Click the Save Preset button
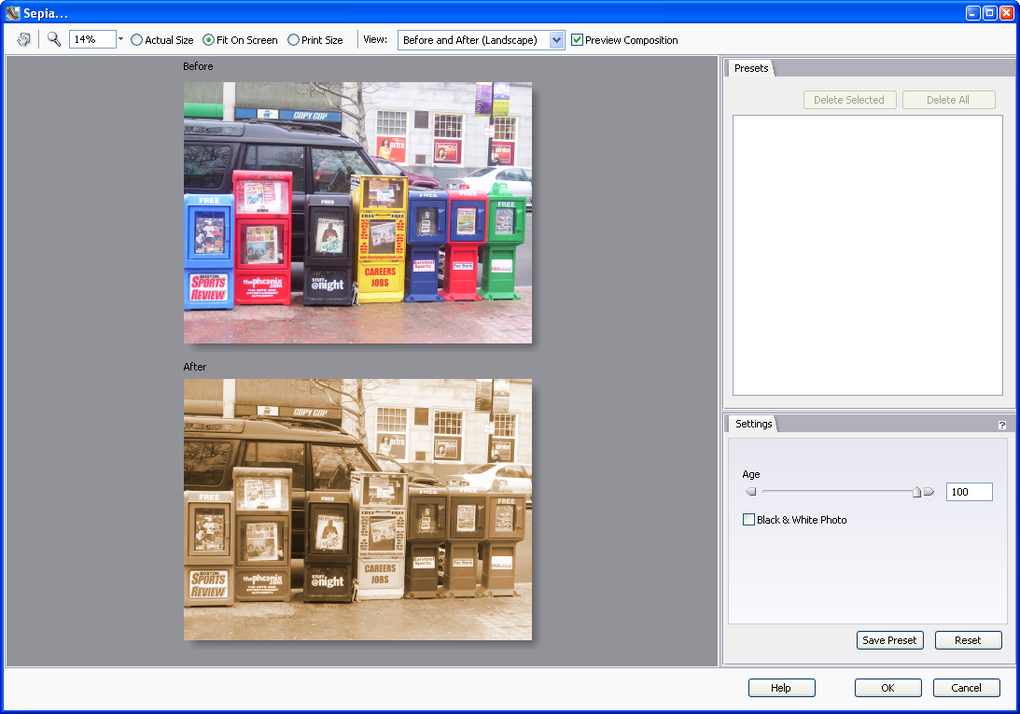Image resolution: width=1020 pixels, height=714 pixels. coord(889,640)
